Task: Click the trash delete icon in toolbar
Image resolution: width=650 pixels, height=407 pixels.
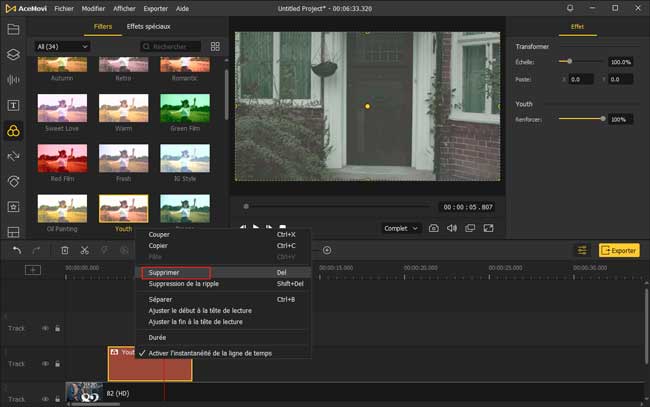Action: pos(65,250)
